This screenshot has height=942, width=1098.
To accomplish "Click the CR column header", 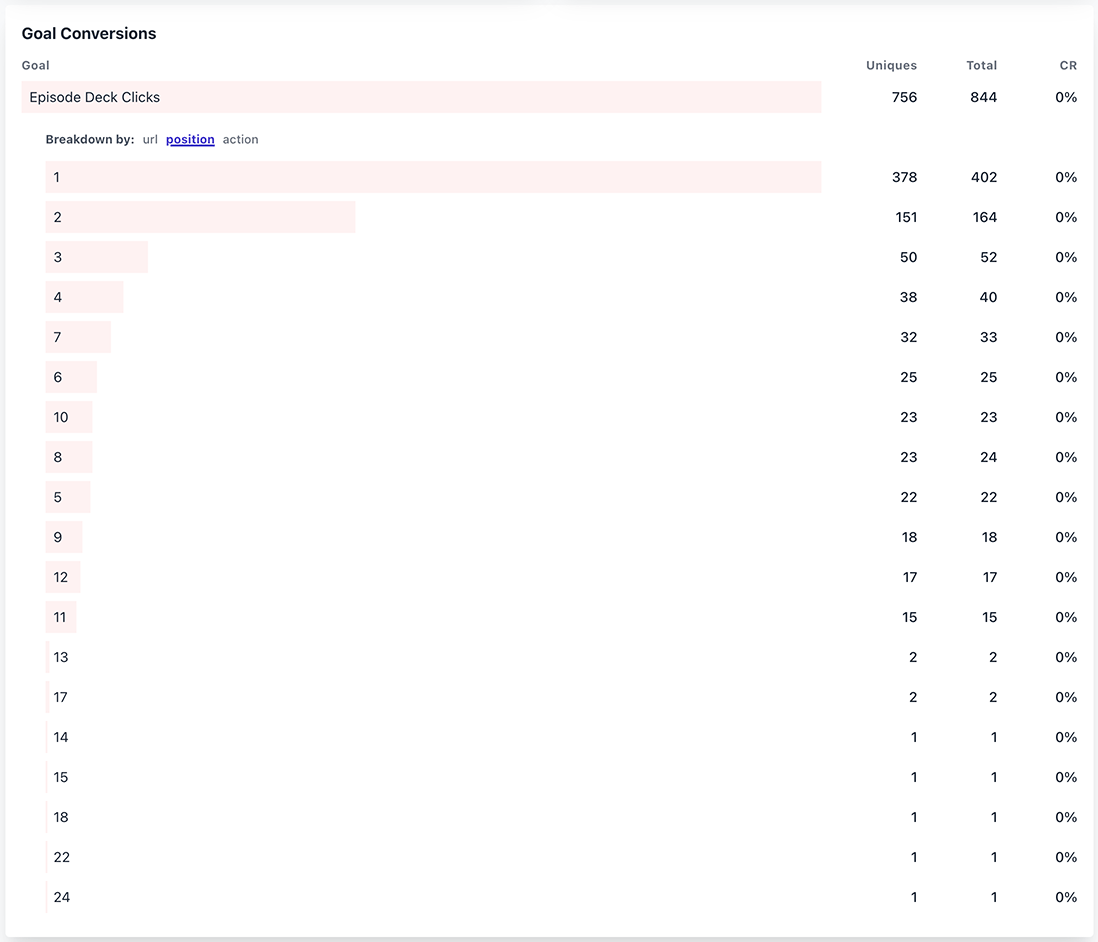I will [1068, 65].
